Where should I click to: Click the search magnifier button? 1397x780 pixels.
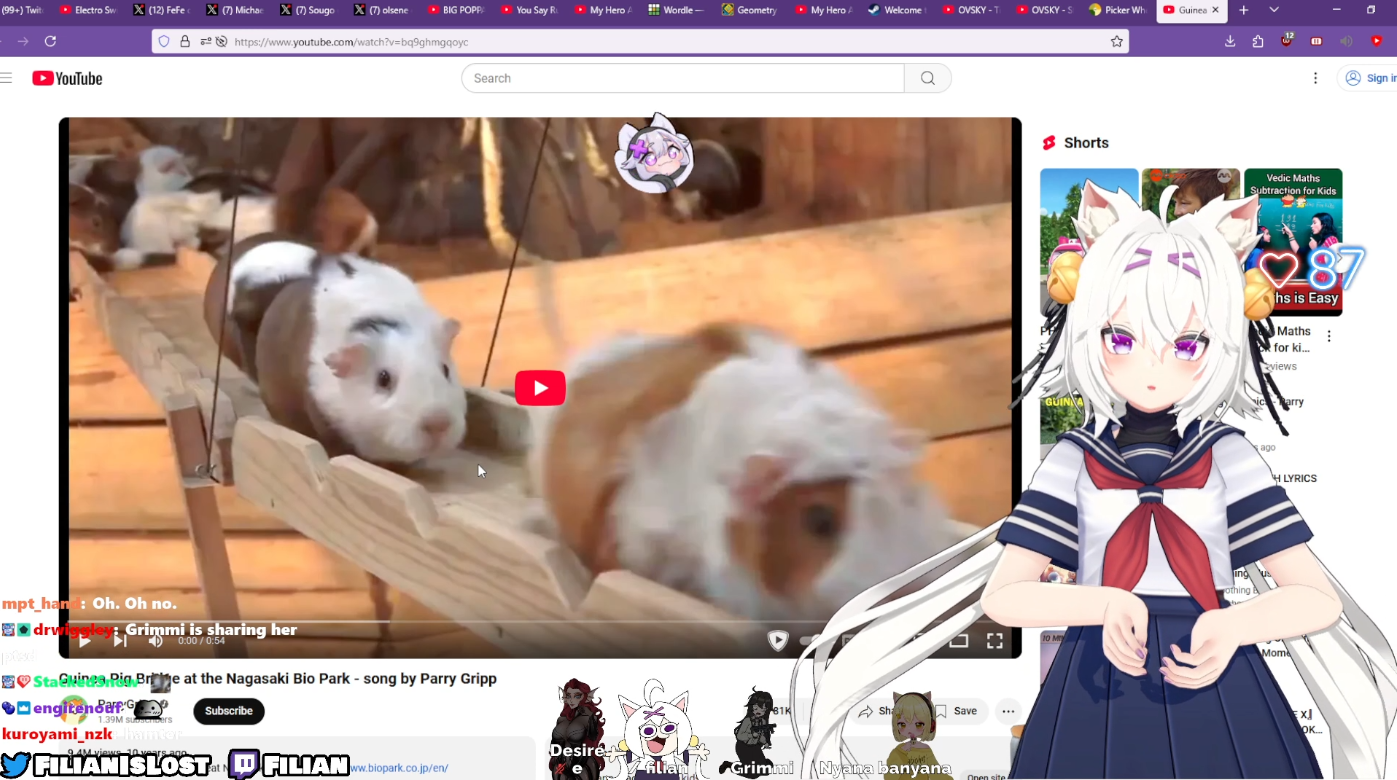[928, 78]
